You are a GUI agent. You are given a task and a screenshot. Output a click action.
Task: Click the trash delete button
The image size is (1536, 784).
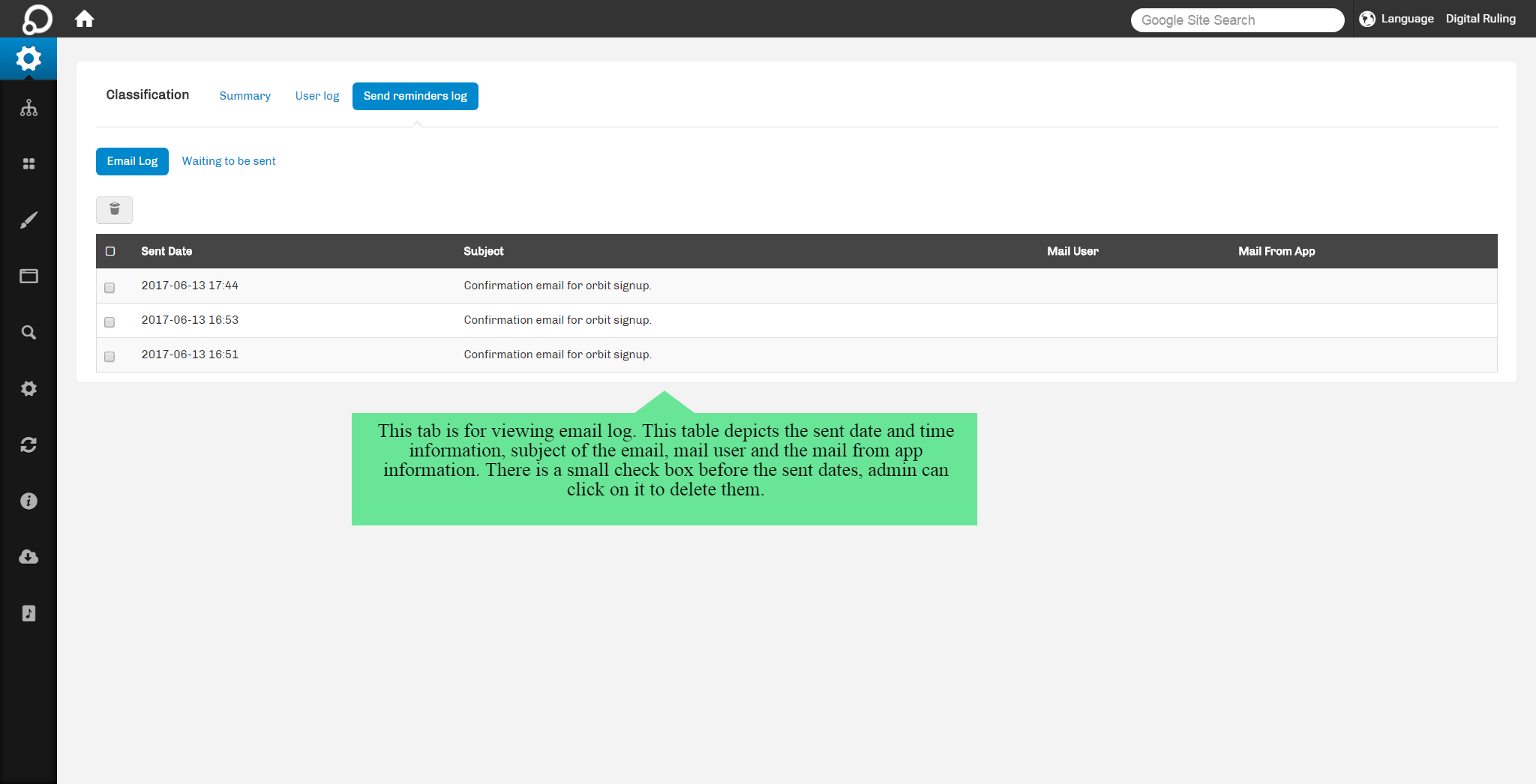coord(114,210)
